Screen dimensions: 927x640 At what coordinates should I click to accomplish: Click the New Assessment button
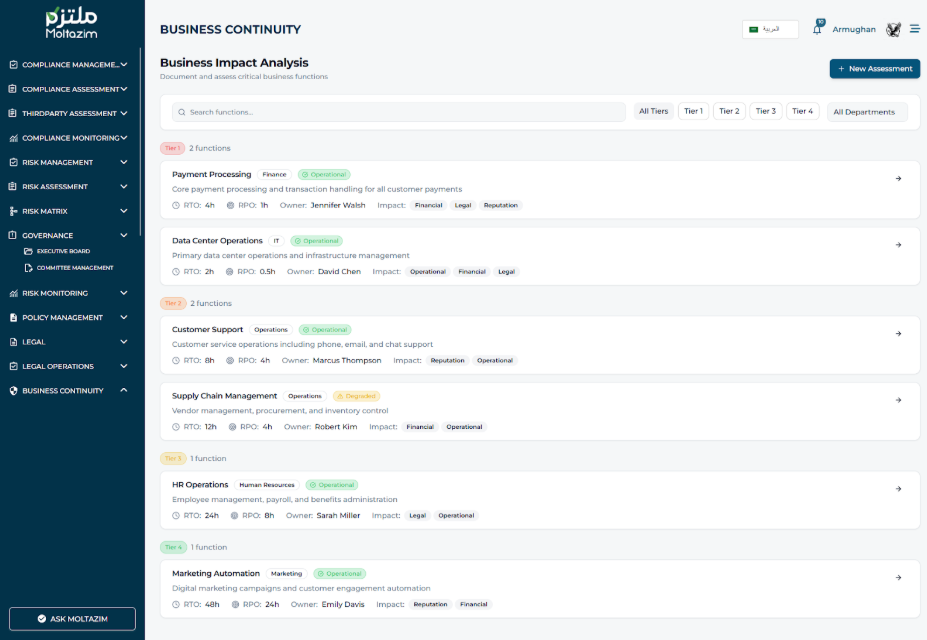pos(874,69)
